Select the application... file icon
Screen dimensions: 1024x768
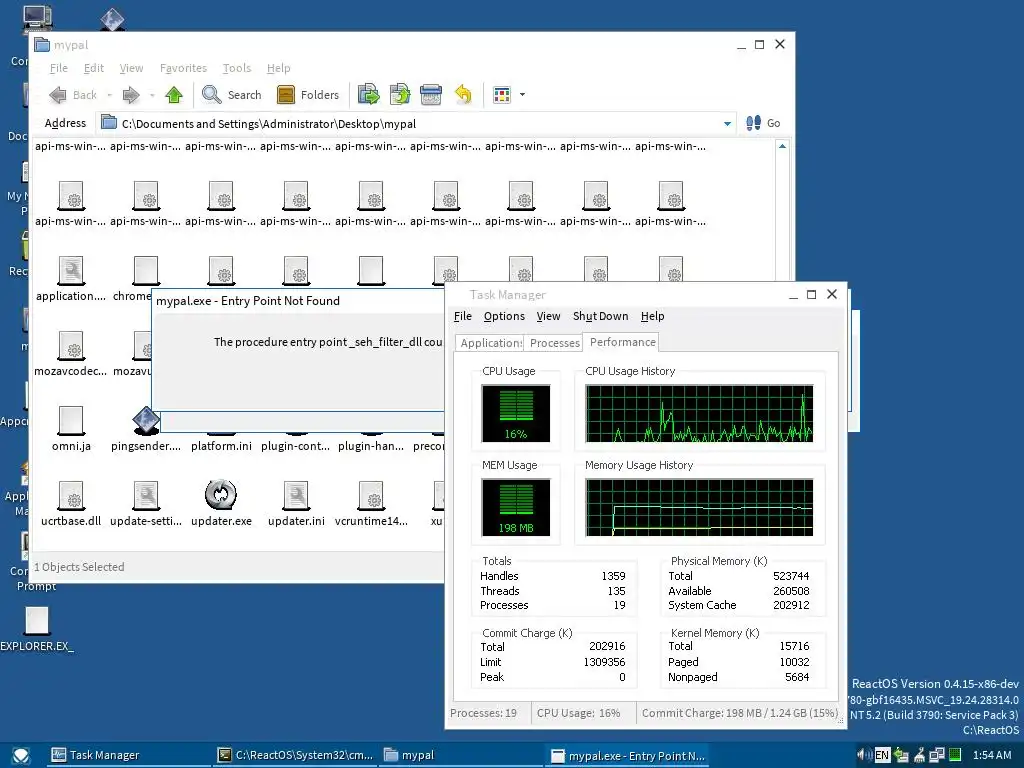point(71,270)
